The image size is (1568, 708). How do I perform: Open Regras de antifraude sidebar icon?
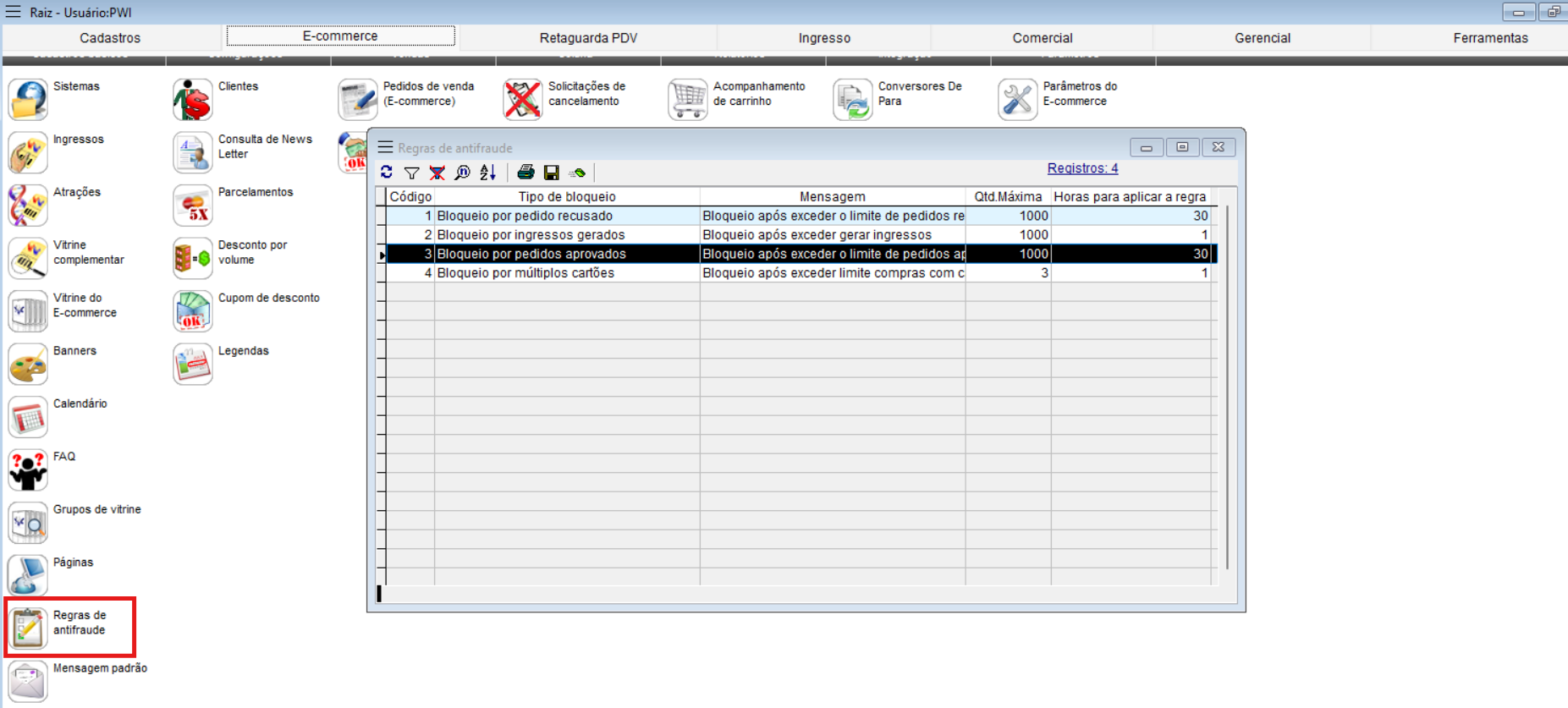point(28,628)
